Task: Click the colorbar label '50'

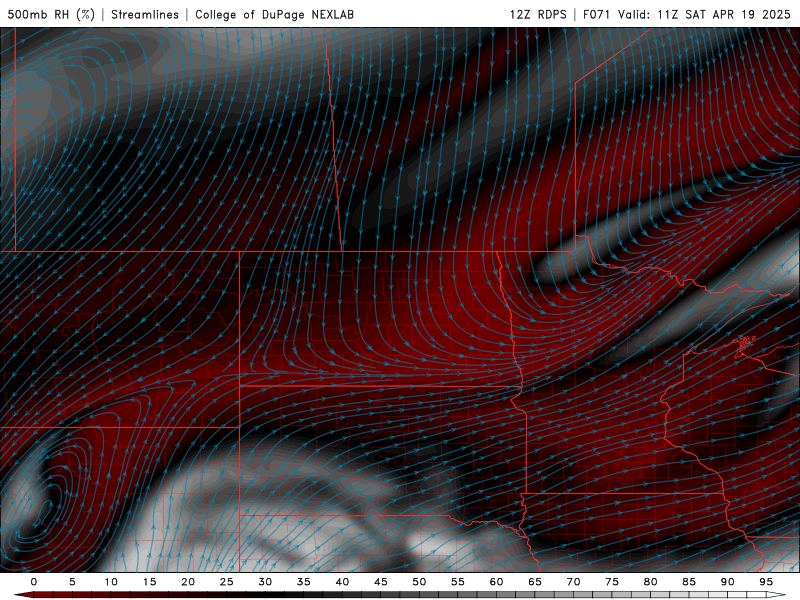Action: pos(419,582)
